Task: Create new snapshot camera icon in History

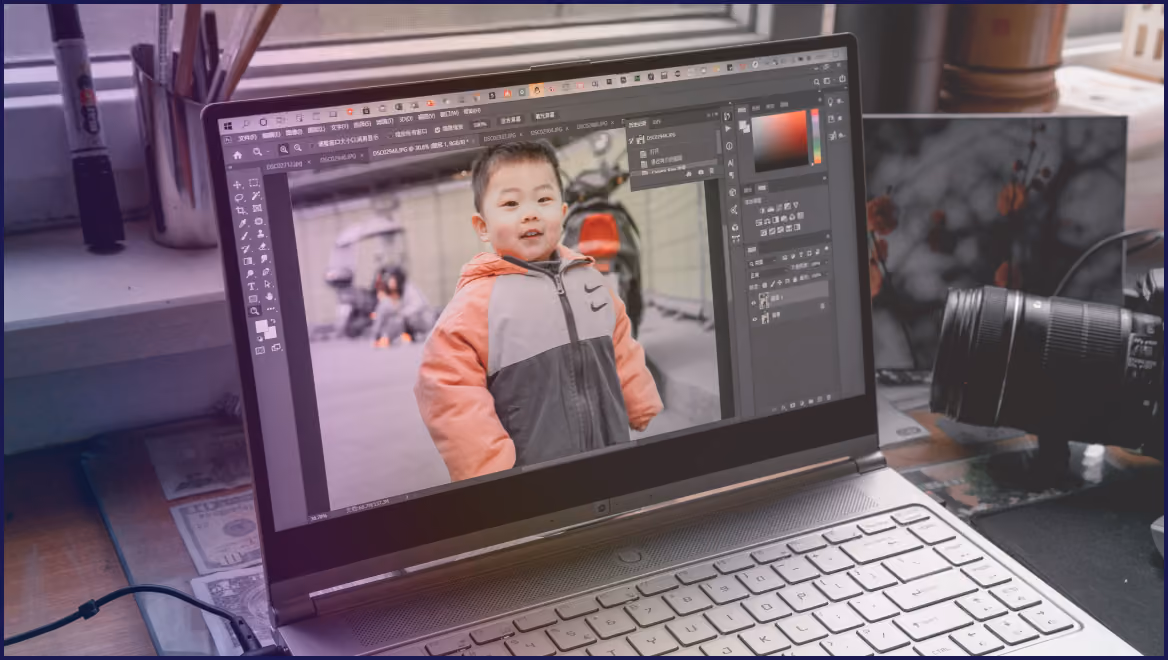Action: click(701, 172)
